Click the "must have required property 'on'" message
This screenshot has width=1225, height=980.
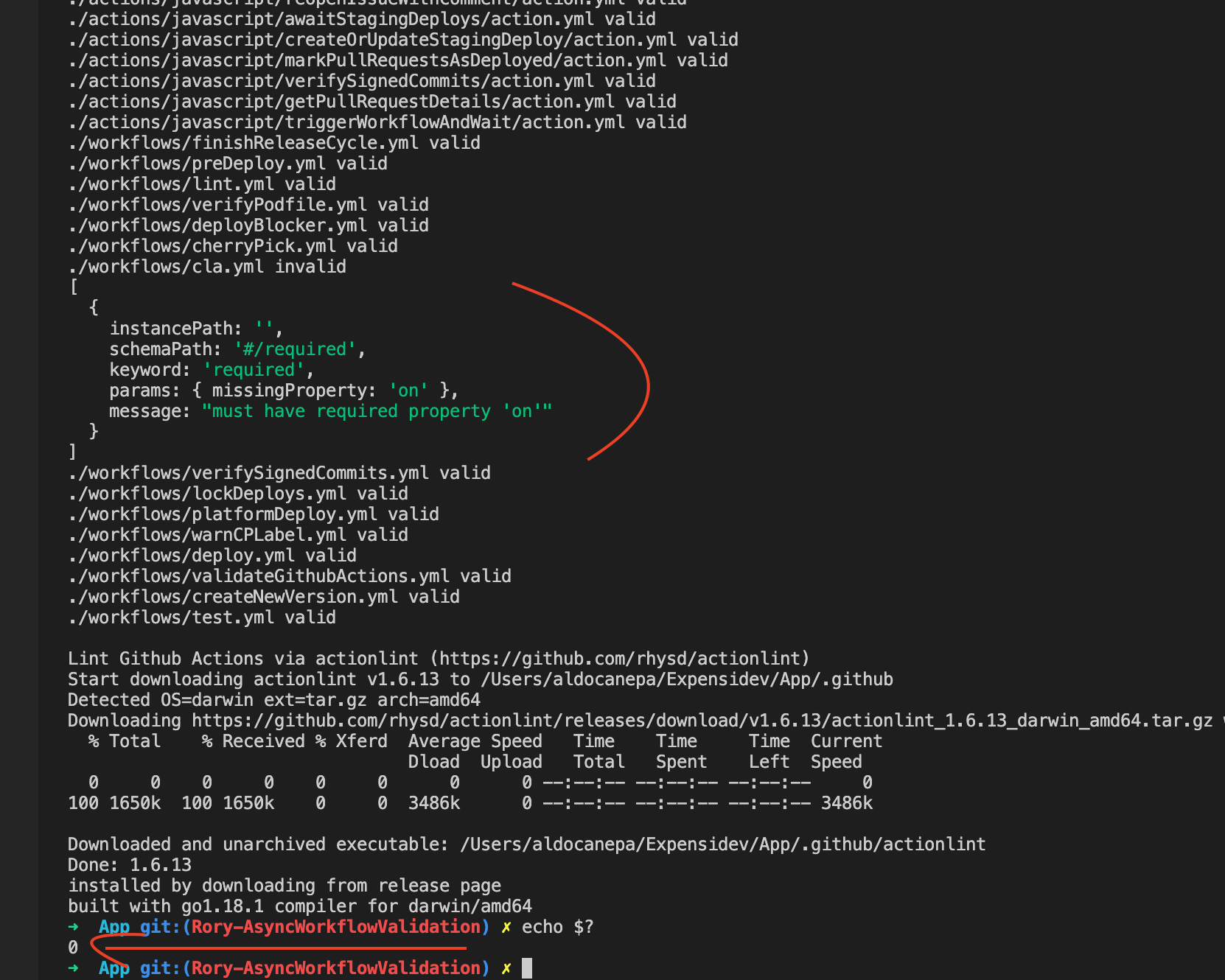[377, 411]
